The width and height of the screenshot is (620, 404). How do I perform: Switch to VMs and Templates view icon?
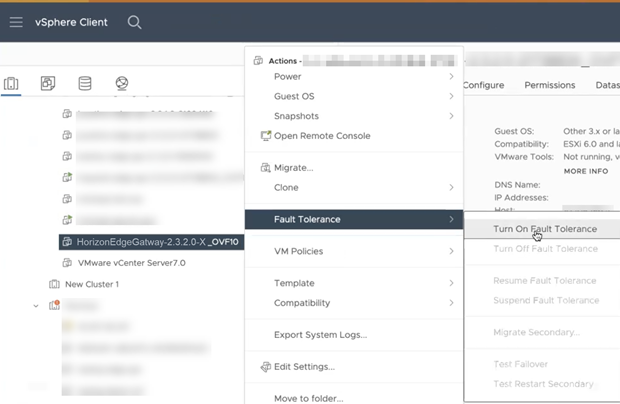[48, 83]
